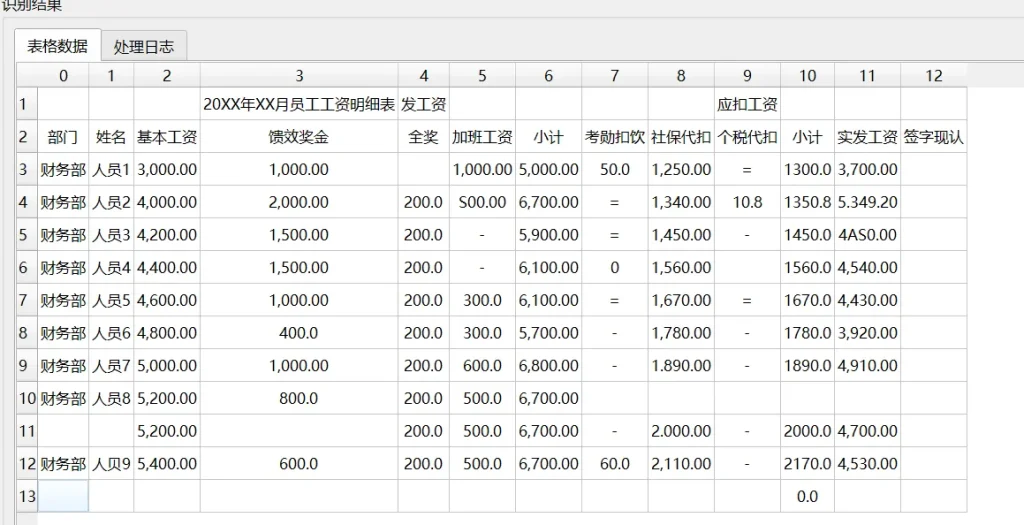Click the 加班工资 cell
This screenshot has width=1024, height=525.
(x=482, y=137)
